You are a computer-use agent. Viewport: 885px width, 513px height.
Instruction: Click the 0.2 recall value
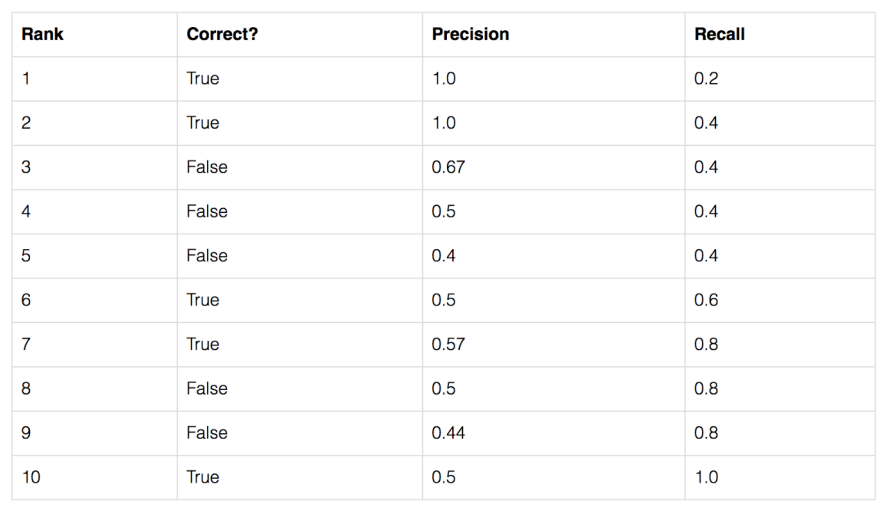706,79
